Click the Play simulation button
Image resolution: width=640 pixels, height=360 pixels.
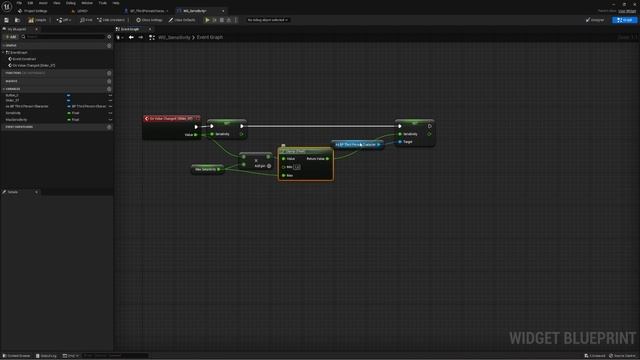[207, 20]
